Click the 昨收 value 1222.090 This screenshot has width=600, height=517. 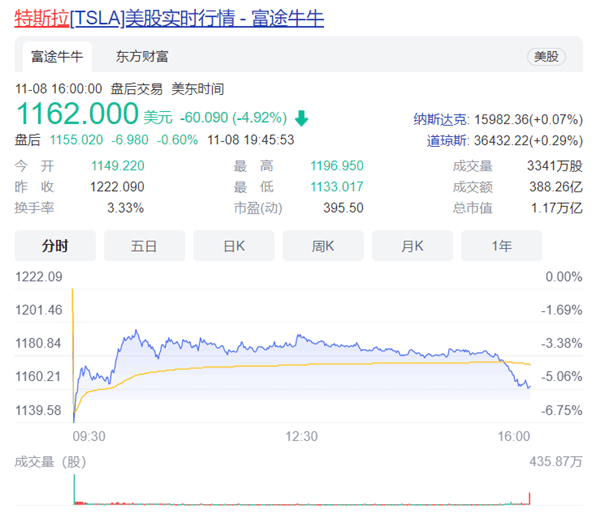(x=117, y=187)
